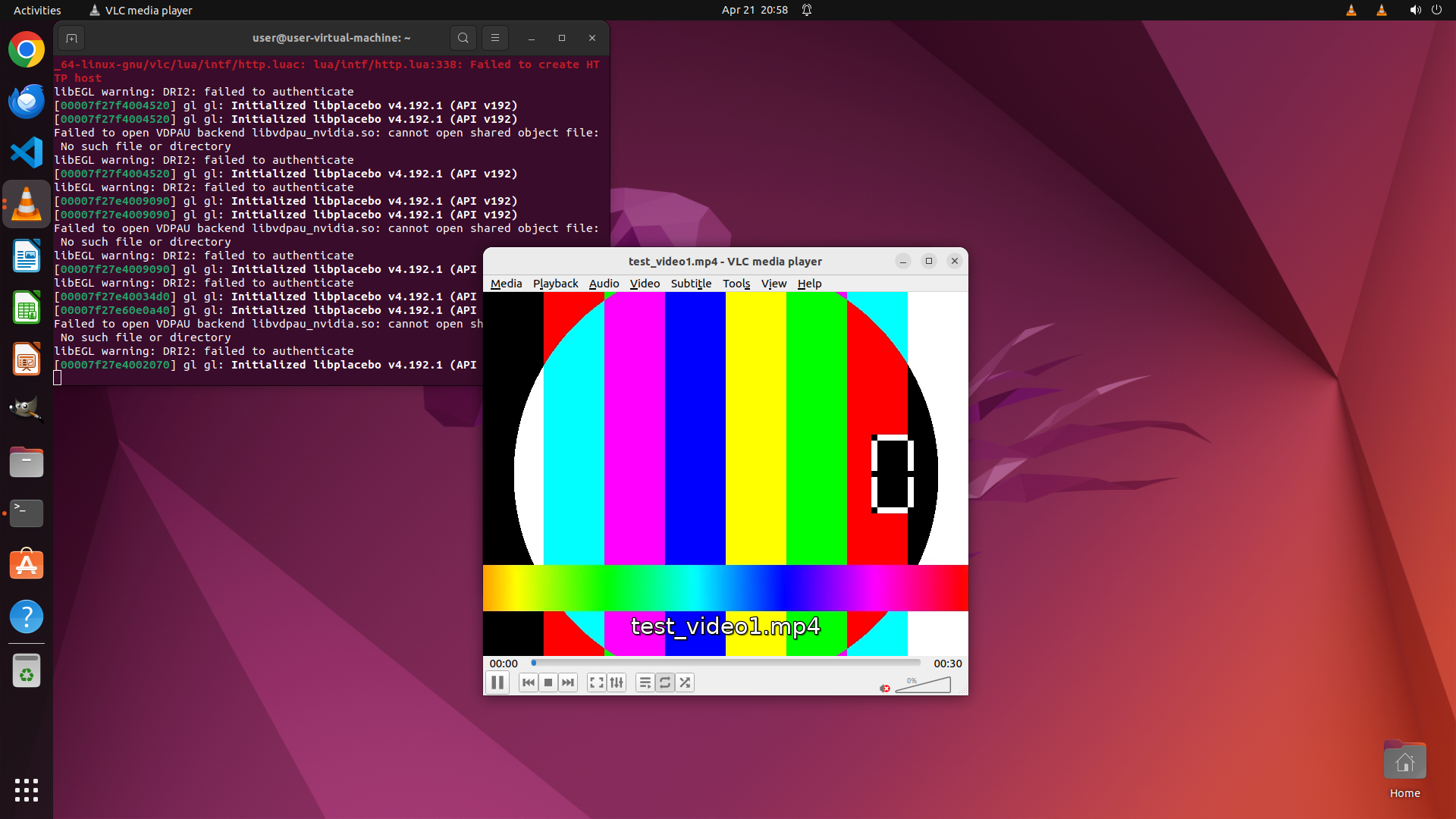Screen dimensions: 1456x819
Task: Unmute audio via speaker icon
Action: pos(885,688)
